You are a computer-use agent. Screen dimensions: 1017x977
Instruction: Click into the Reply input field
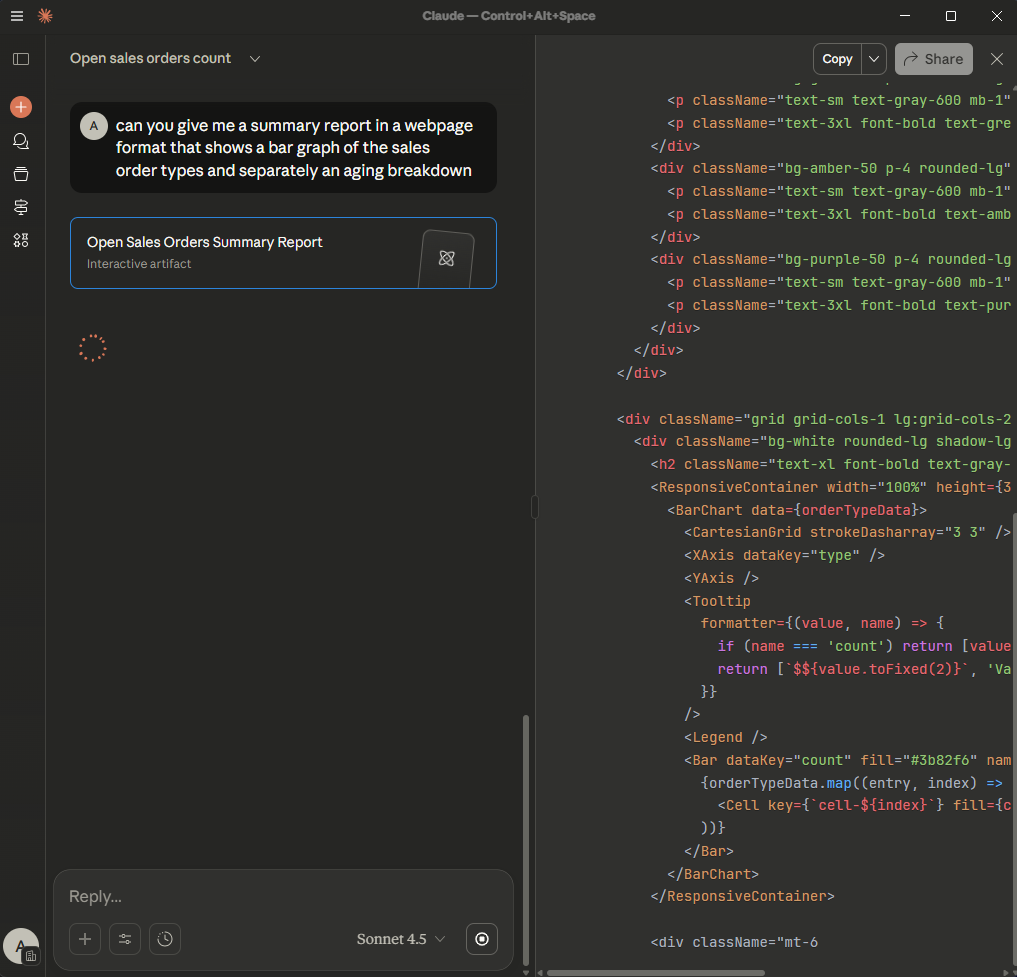(x=283, y=896)
